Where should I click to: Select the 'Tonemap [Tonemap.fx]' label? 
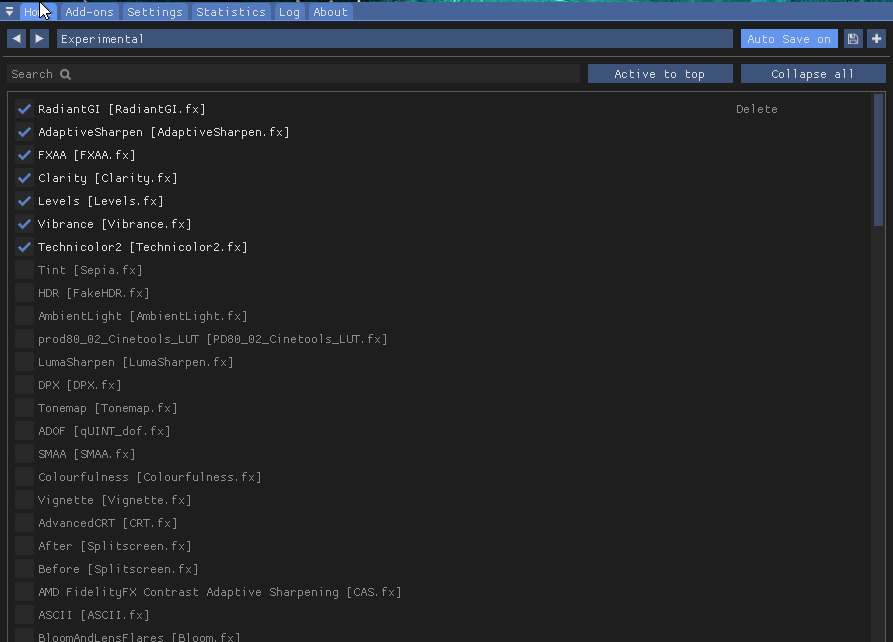coord(108,408)
